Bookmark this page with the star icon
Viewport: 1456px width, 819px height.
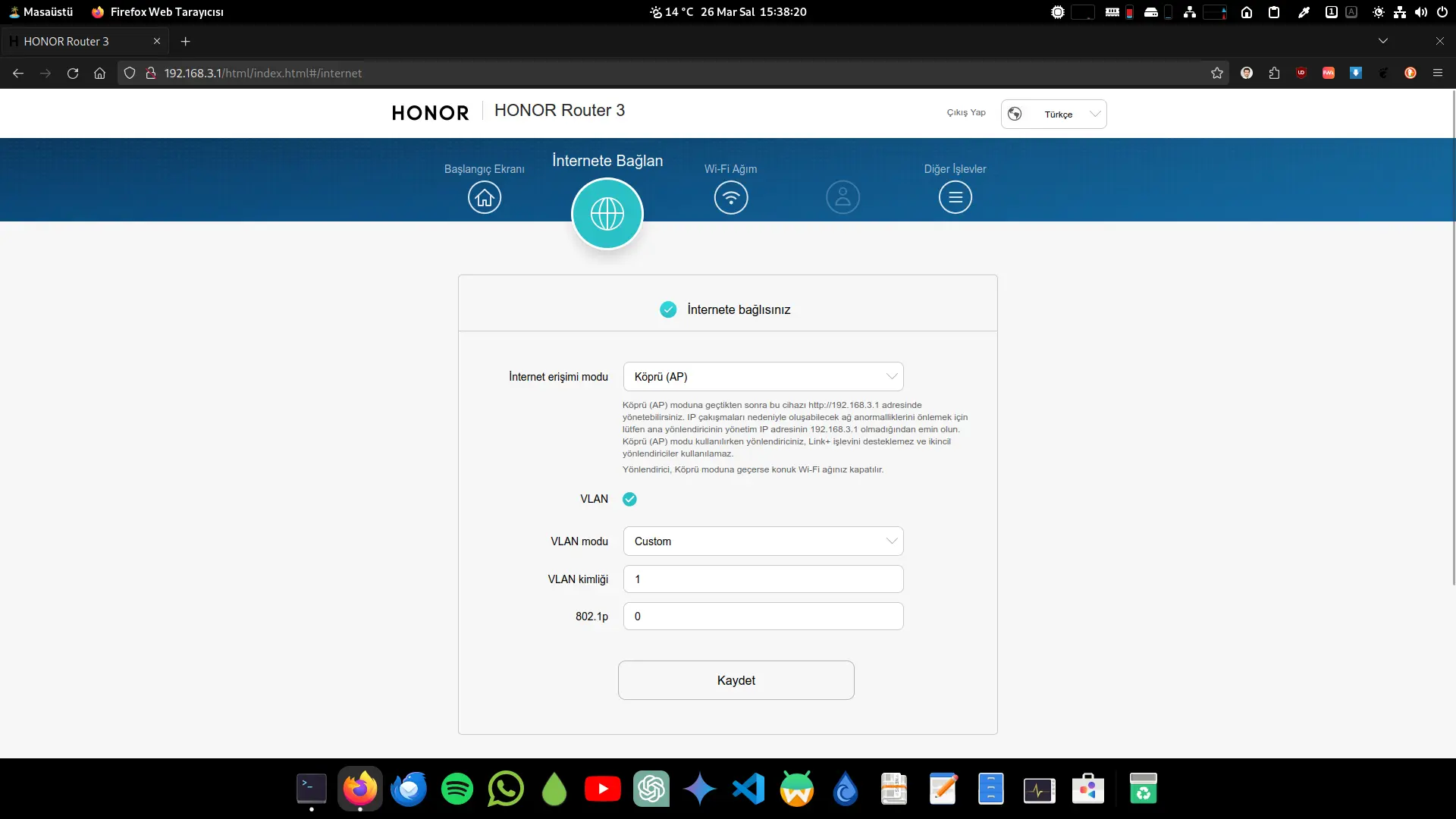[1217, 73]
